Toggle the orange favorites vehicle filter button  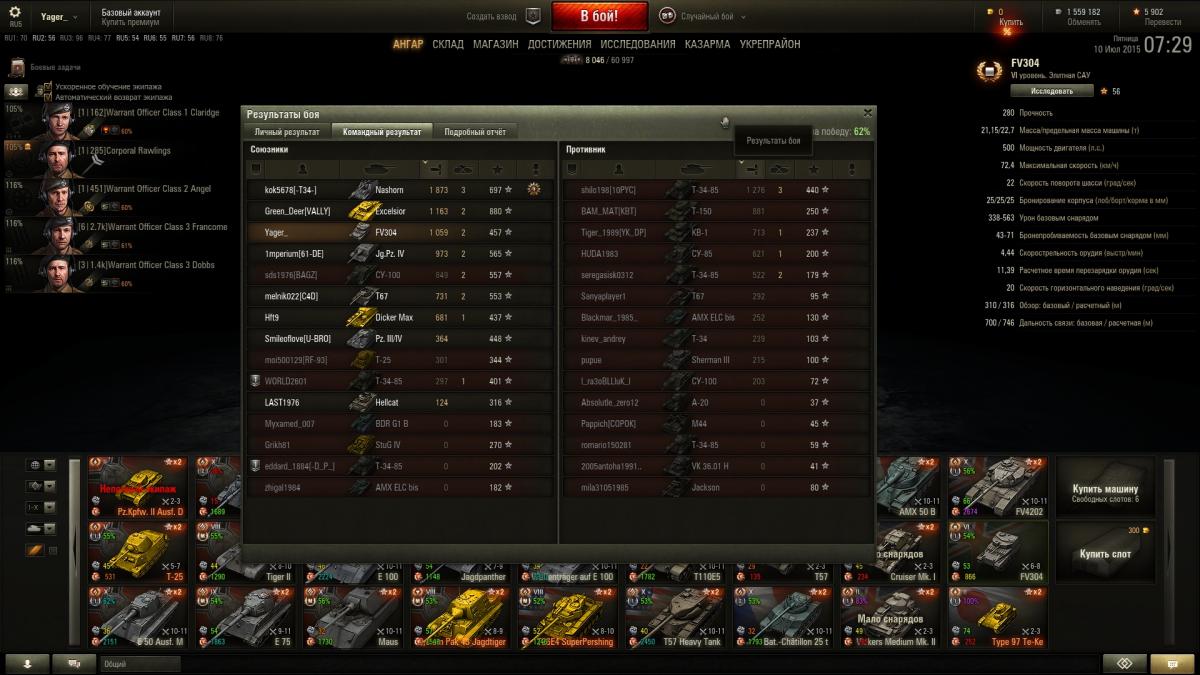click(35, 549)
